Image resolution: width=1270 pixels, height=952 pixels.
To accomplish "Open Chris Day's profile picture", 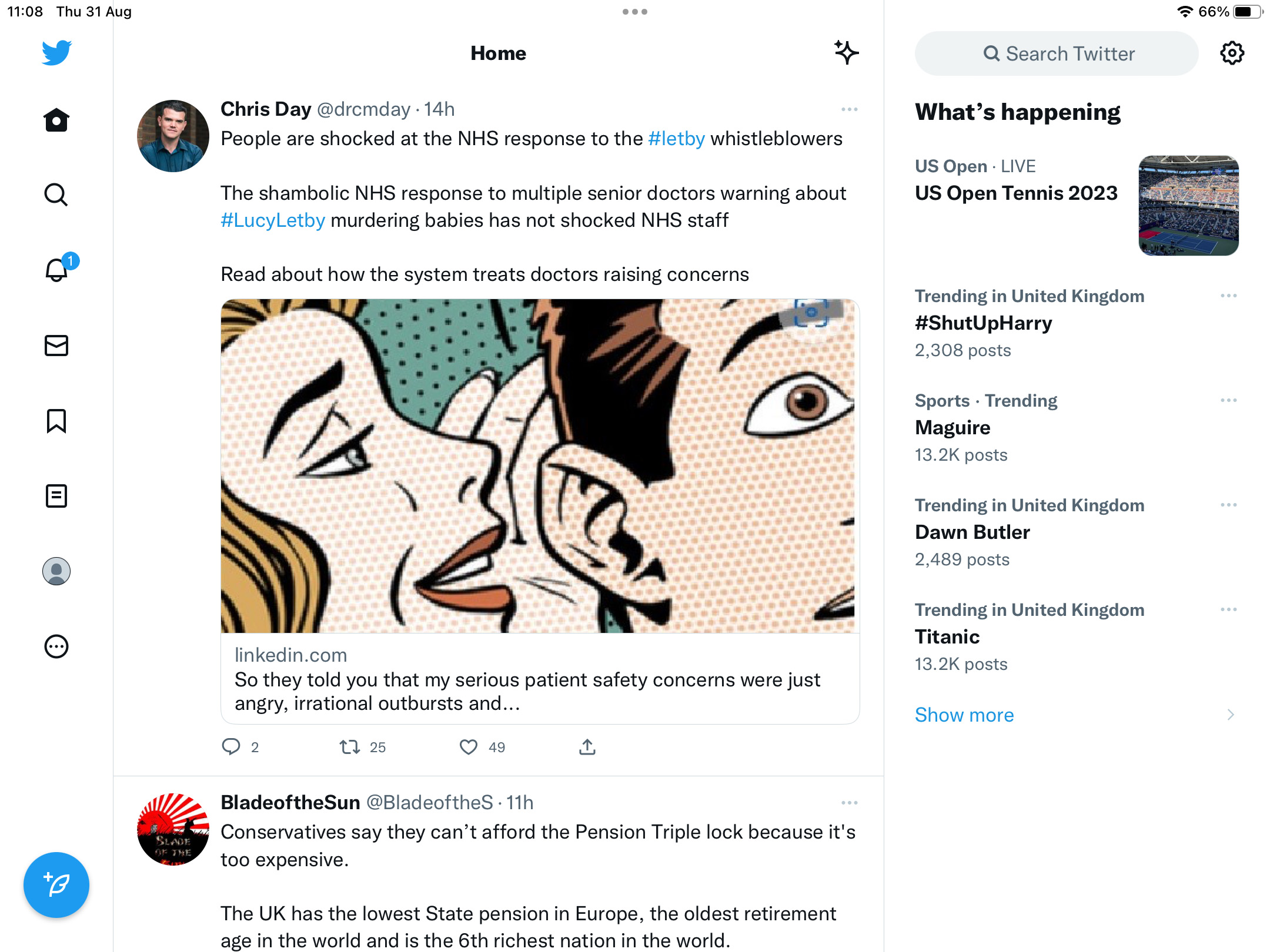I will pyautogui.click(x=173, y=136).
